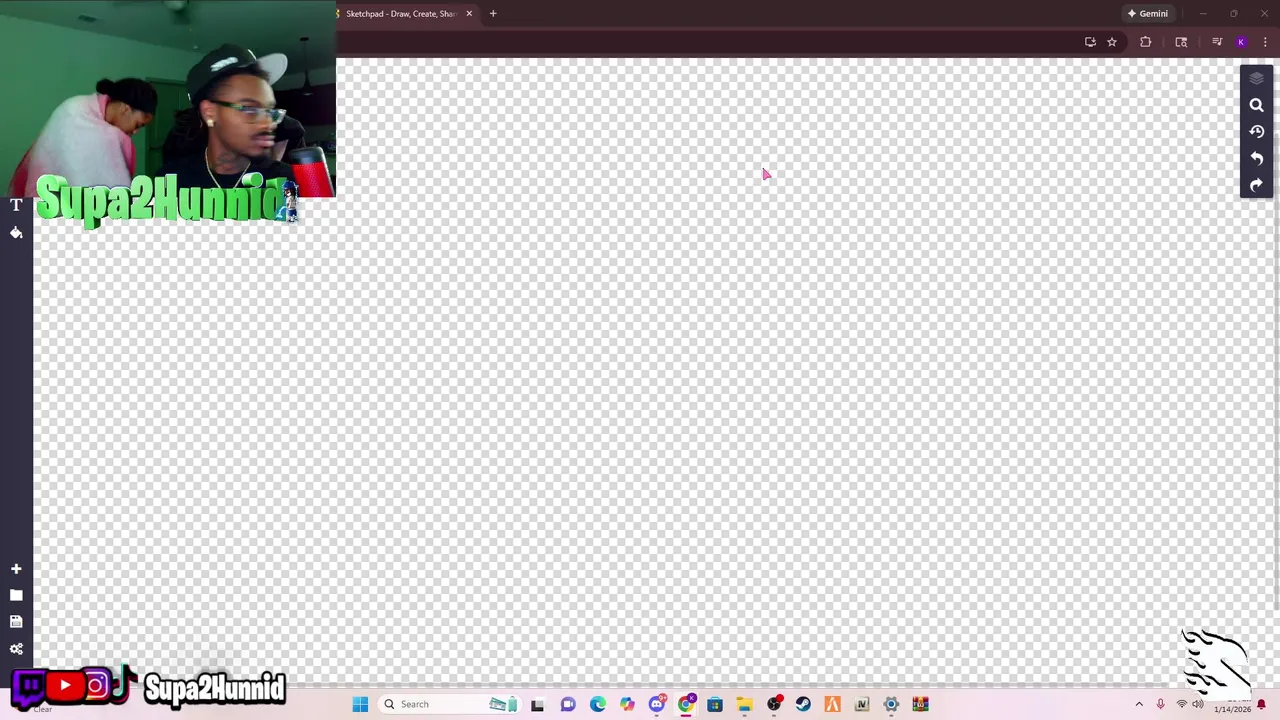The image size is (1280, 720).
Task: Click the Gemini button in Chrome
Action: [x=1148, y=14]
